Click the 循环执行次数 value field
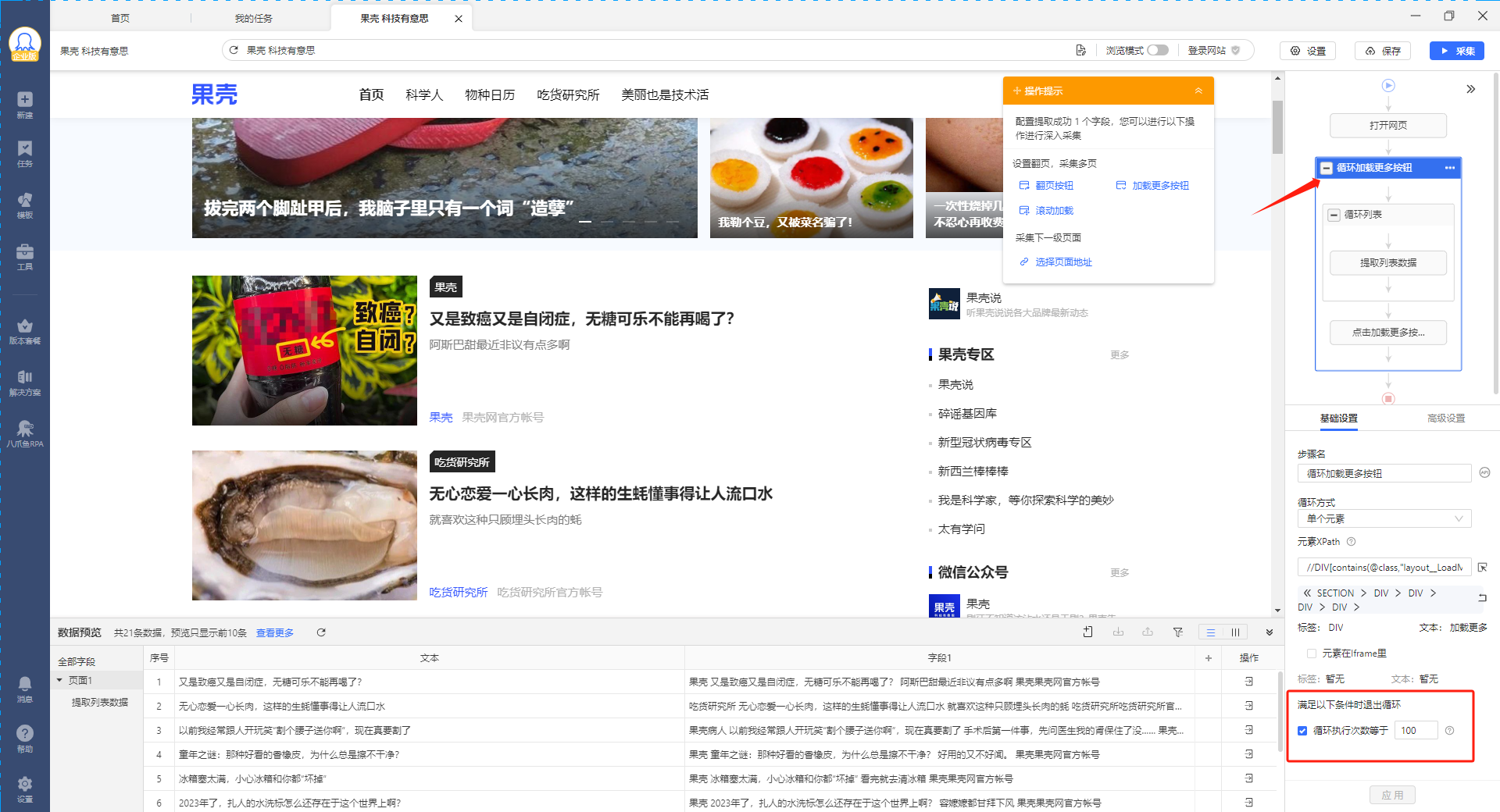The height and width of the screenshot is (812, 1500). click(1416, 731)
